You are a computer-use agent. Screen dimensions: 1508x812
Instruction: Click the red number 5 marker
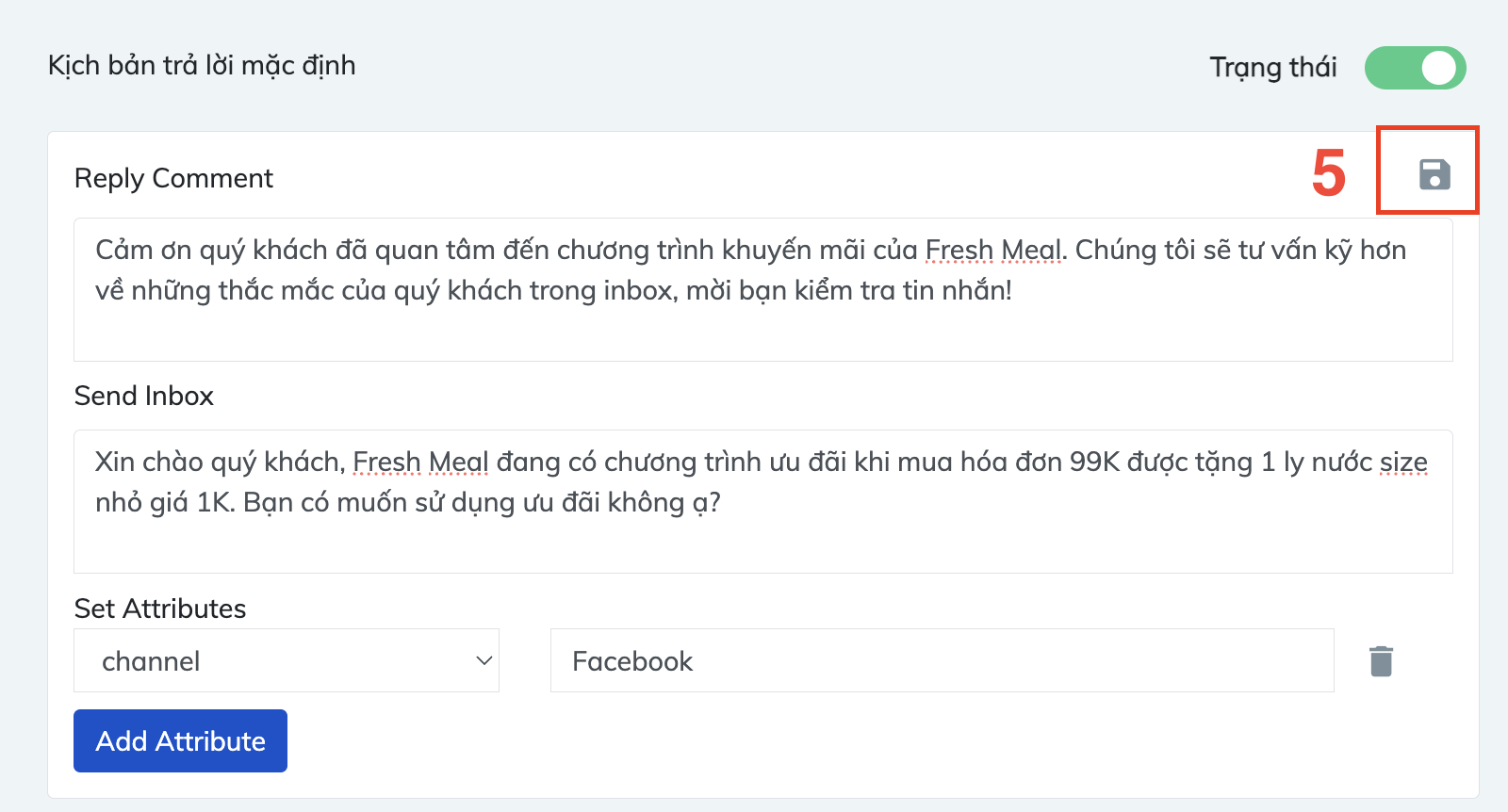1329,174
